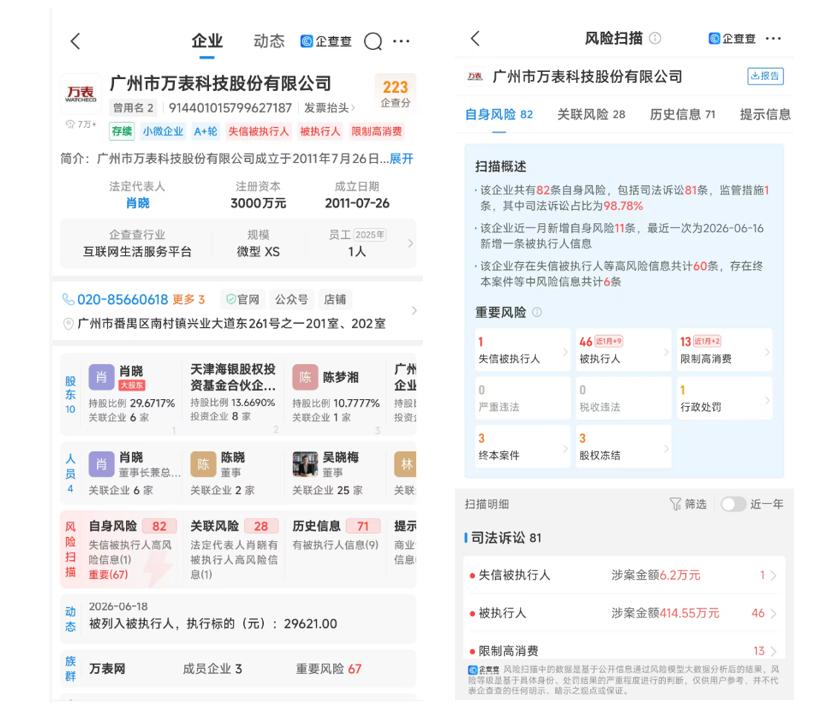Open 被执行人 414.55万元 row chevron
This screenshot has width=832, height=709.
[774, 613]
